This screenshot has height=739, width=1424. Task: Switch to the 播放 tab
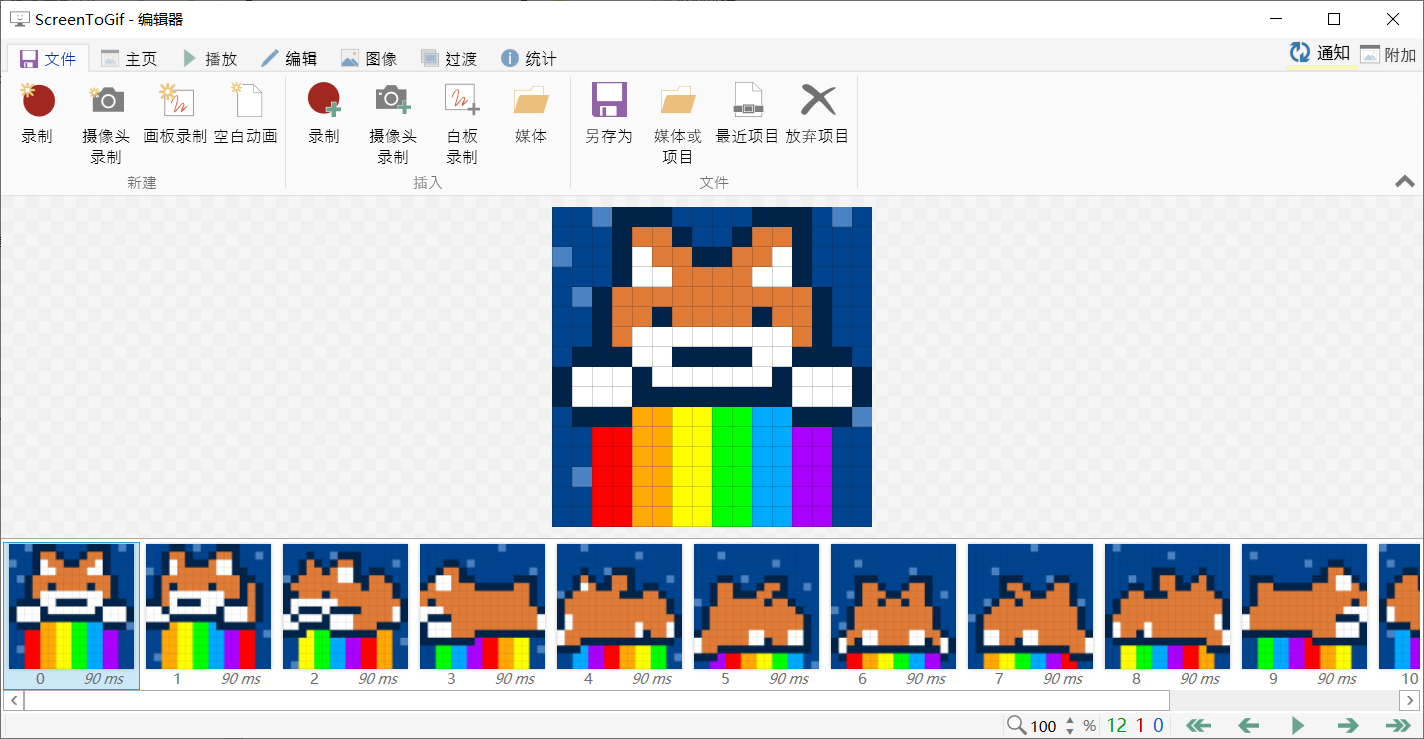coord(209,59)
